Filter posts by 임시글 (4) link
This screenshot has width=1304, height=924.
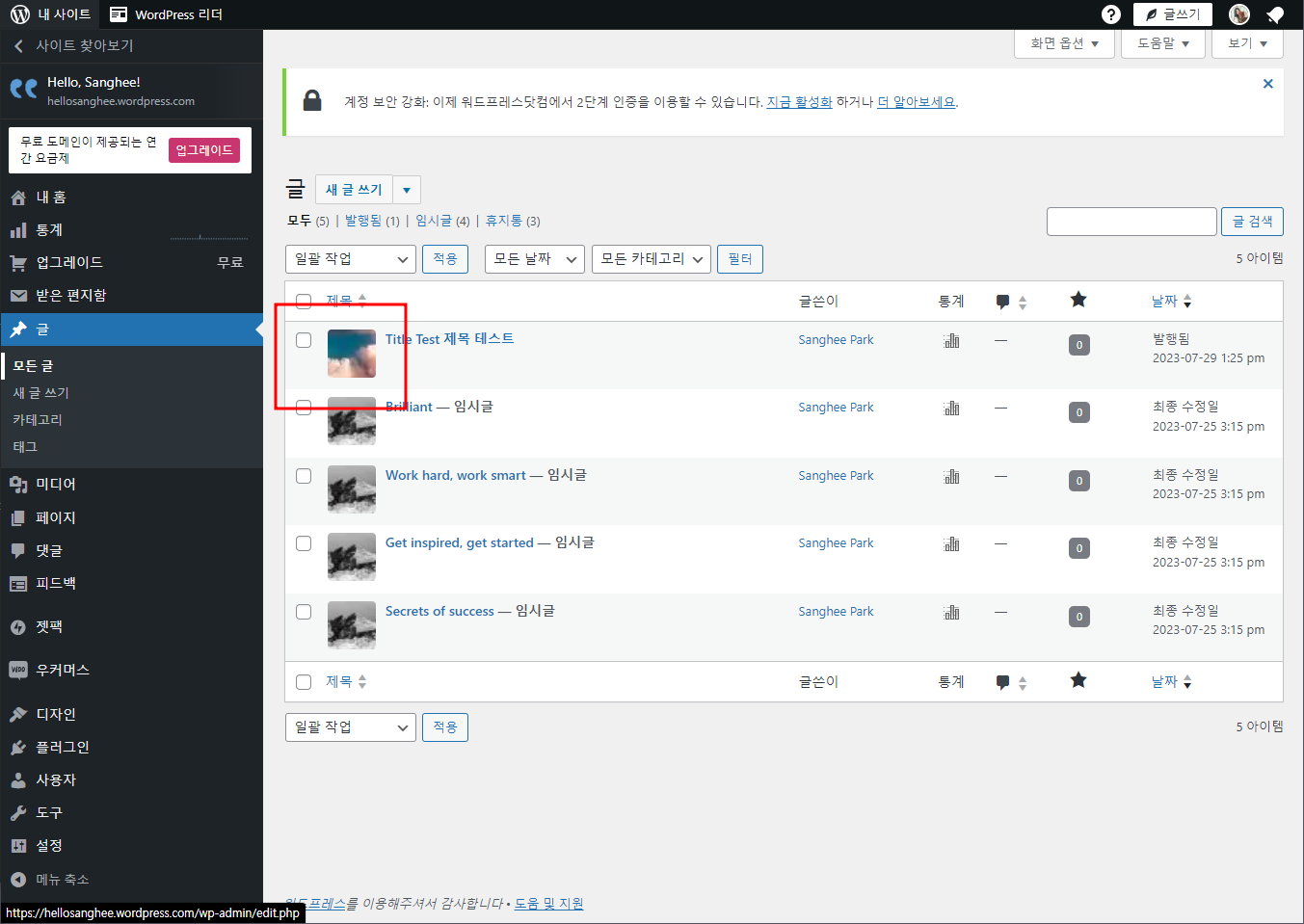point(442,221)
